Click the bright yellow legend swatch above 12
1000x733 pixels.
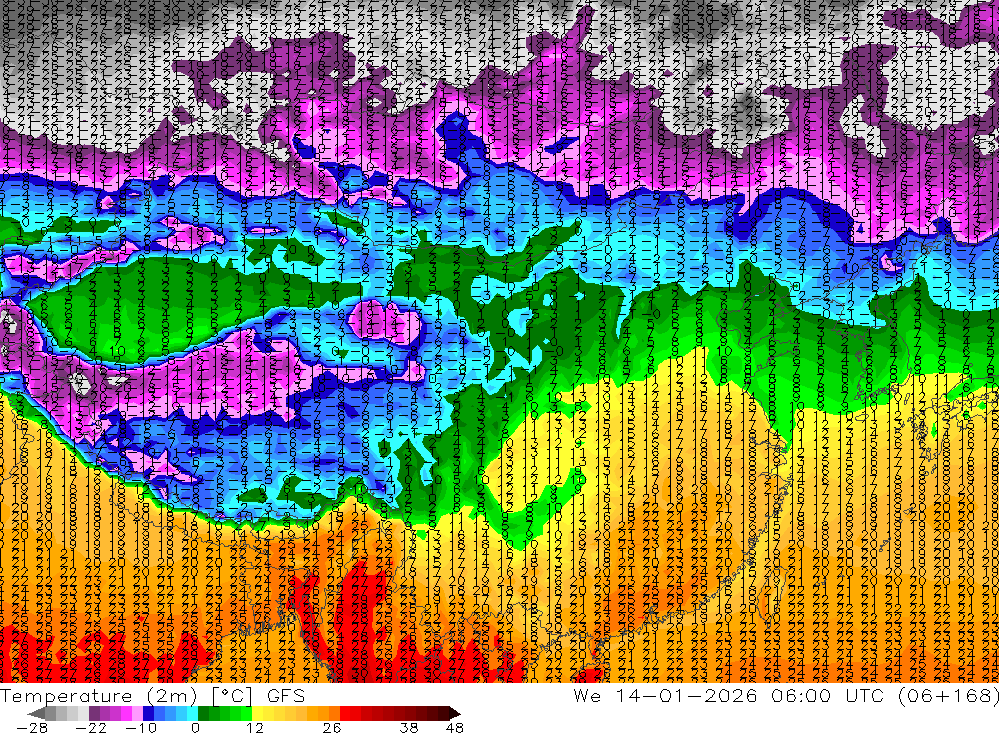(257, 713)
